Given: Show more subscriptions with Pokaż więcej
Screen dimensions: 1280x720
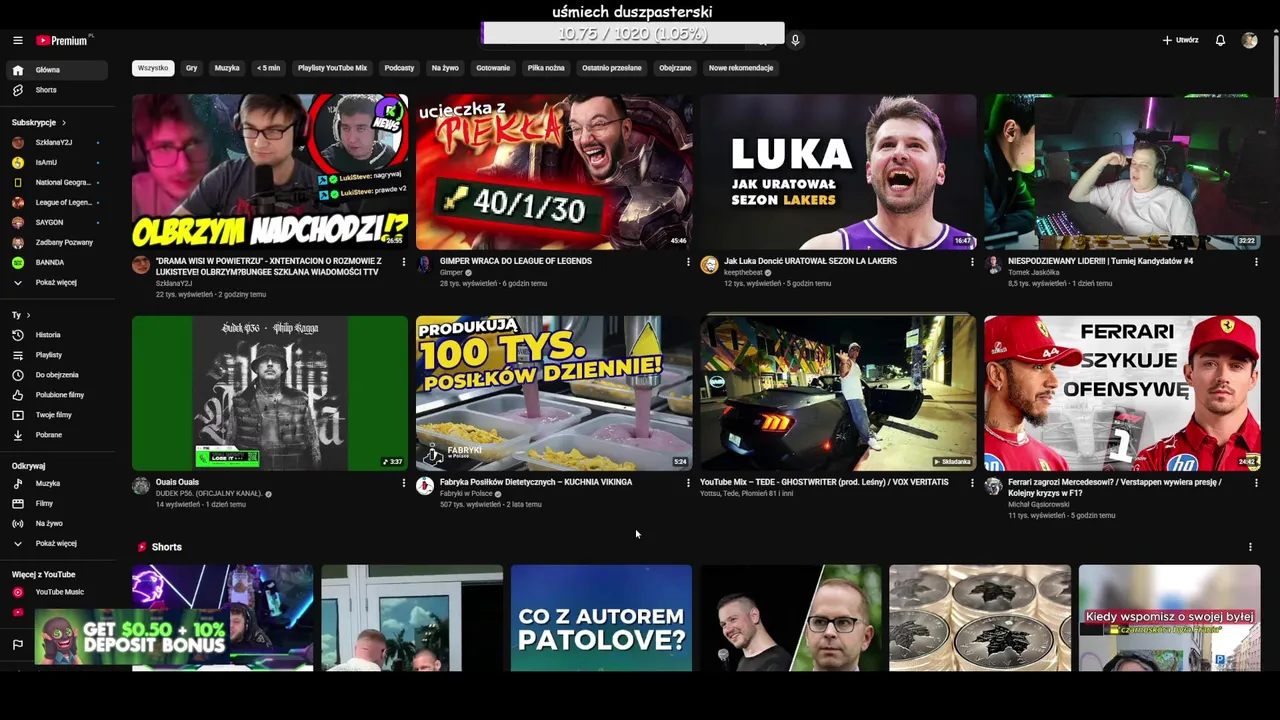Looking at the screenshot, I should point(56,283).
